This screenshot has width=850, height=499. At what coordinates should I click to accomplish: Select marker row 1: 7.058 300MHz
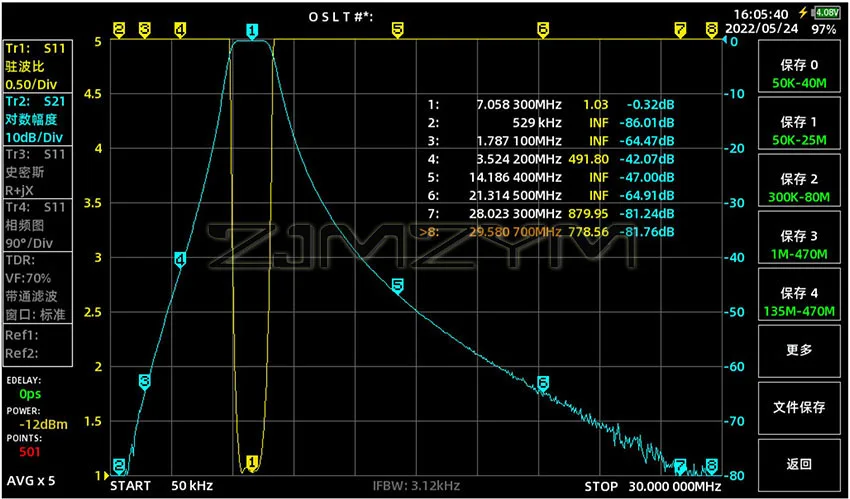coord(551,105)
